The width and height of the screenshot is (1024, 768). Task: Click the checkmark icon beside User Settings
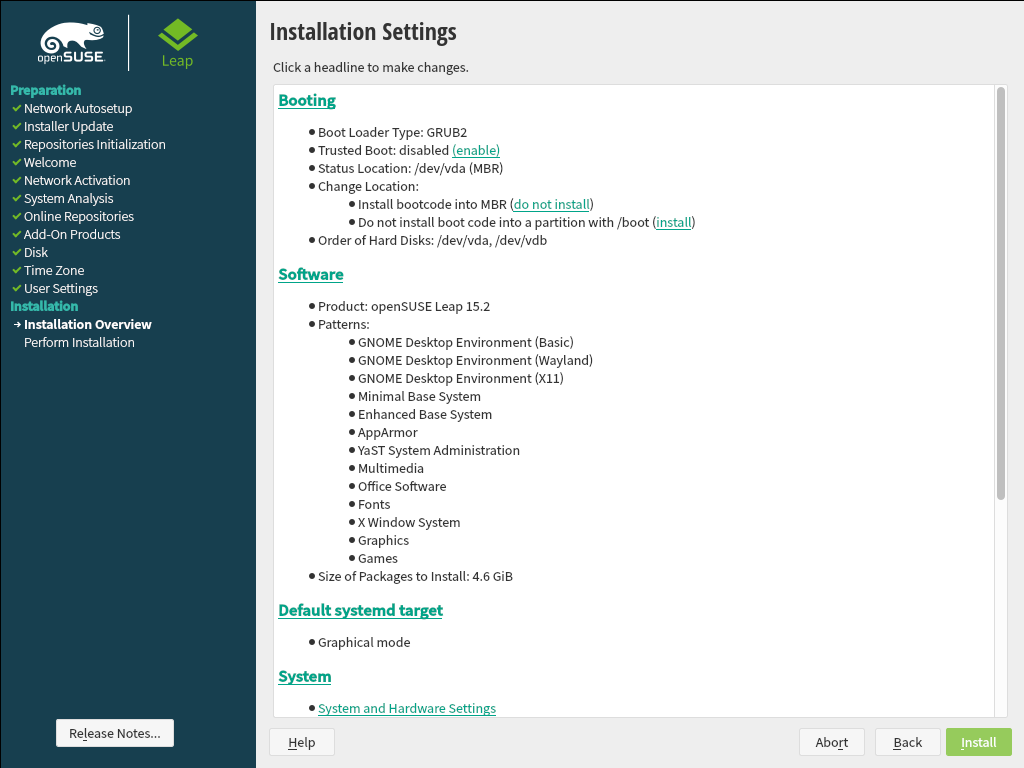click(x=16, y=288)
